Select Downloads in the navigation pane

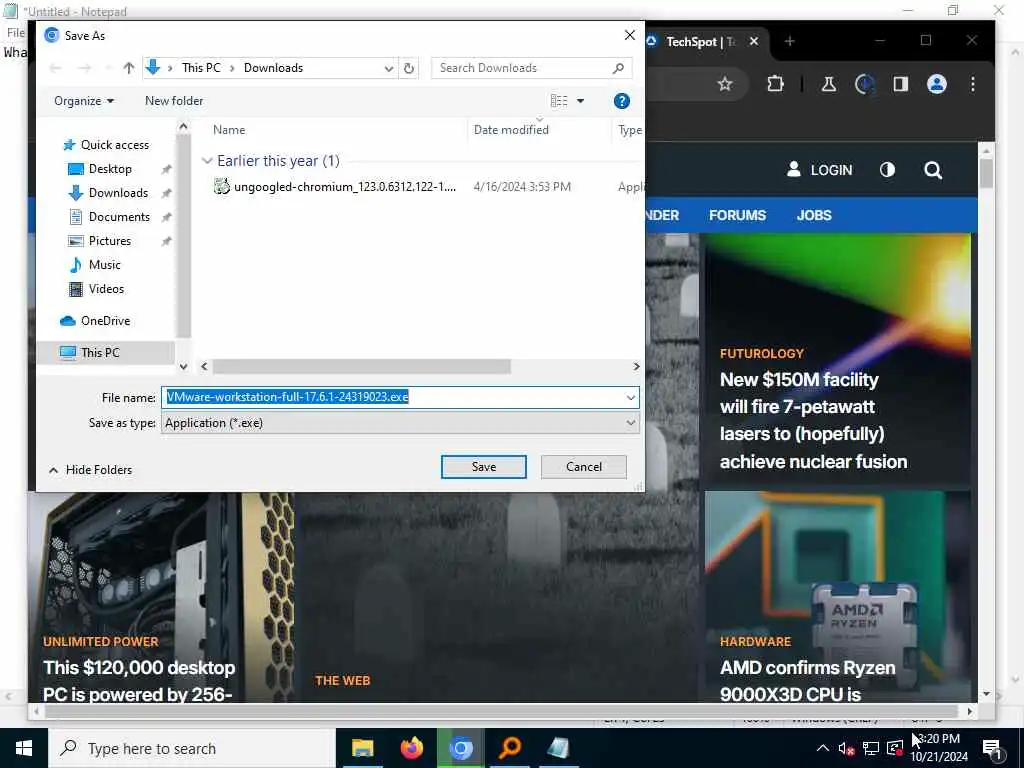click(x=118, y=193)
